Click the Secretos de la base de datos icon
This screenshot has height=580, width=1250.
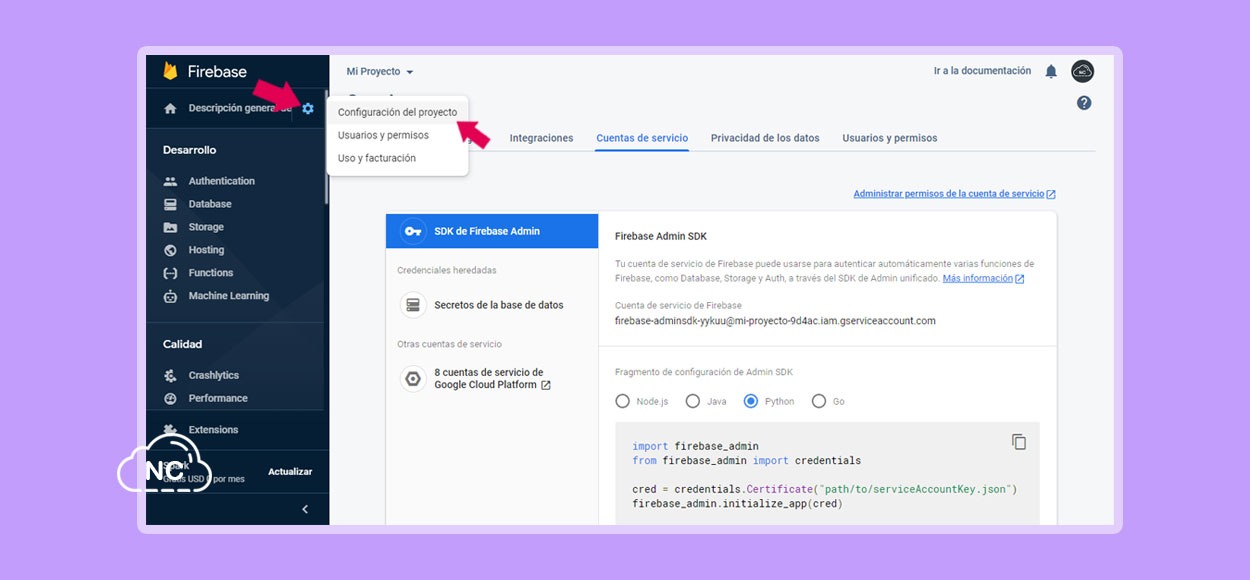pyautogui.click(x=412, y=305)
